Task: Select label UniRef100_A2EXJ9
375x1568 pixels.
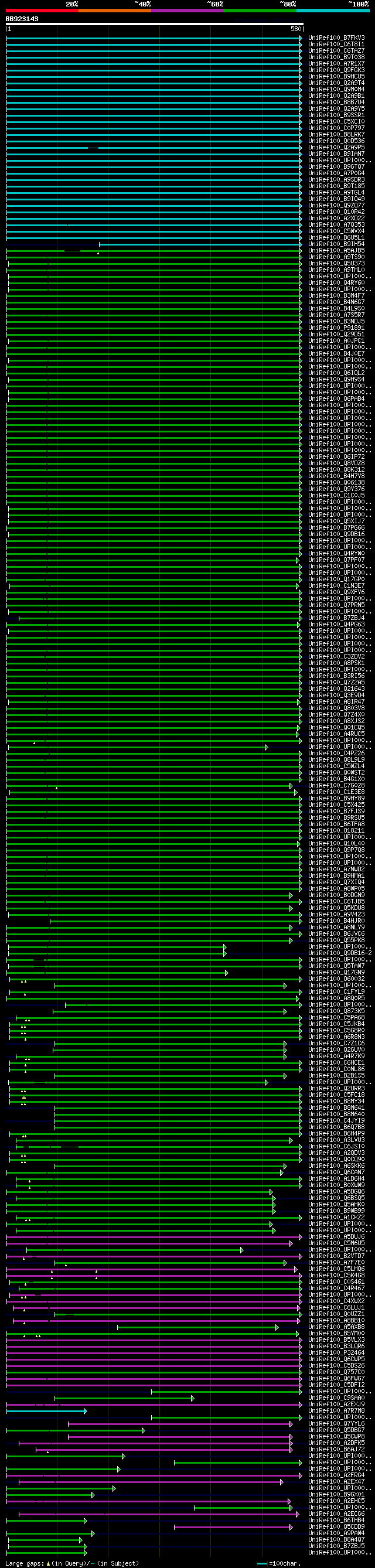Action: (337, 1406)
